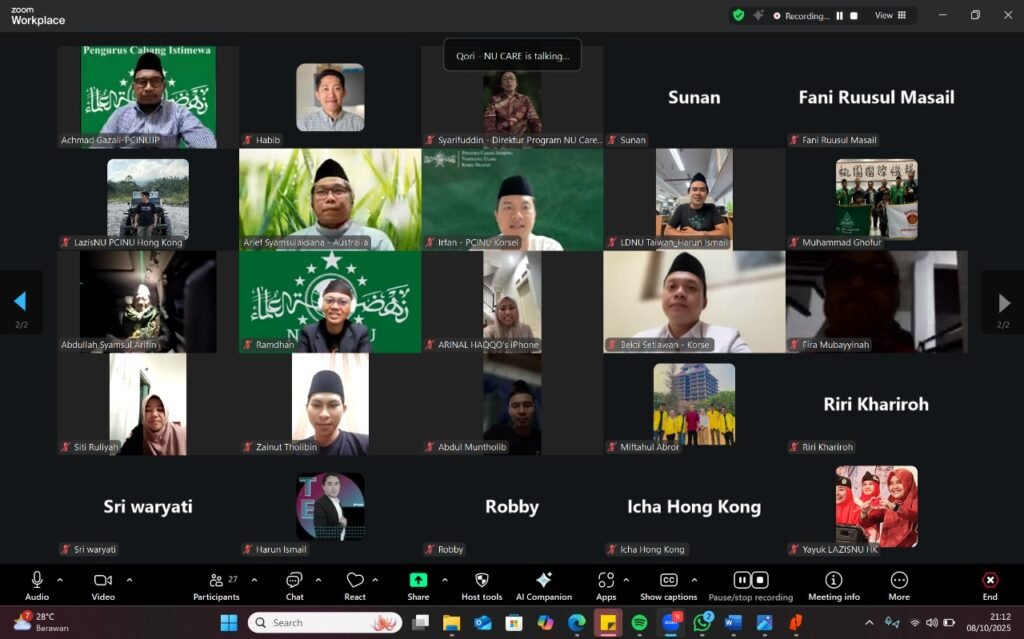Open Spotify from the Windows taskbar
This screenshot has height=639, width=1024.
tap(639, 623)
